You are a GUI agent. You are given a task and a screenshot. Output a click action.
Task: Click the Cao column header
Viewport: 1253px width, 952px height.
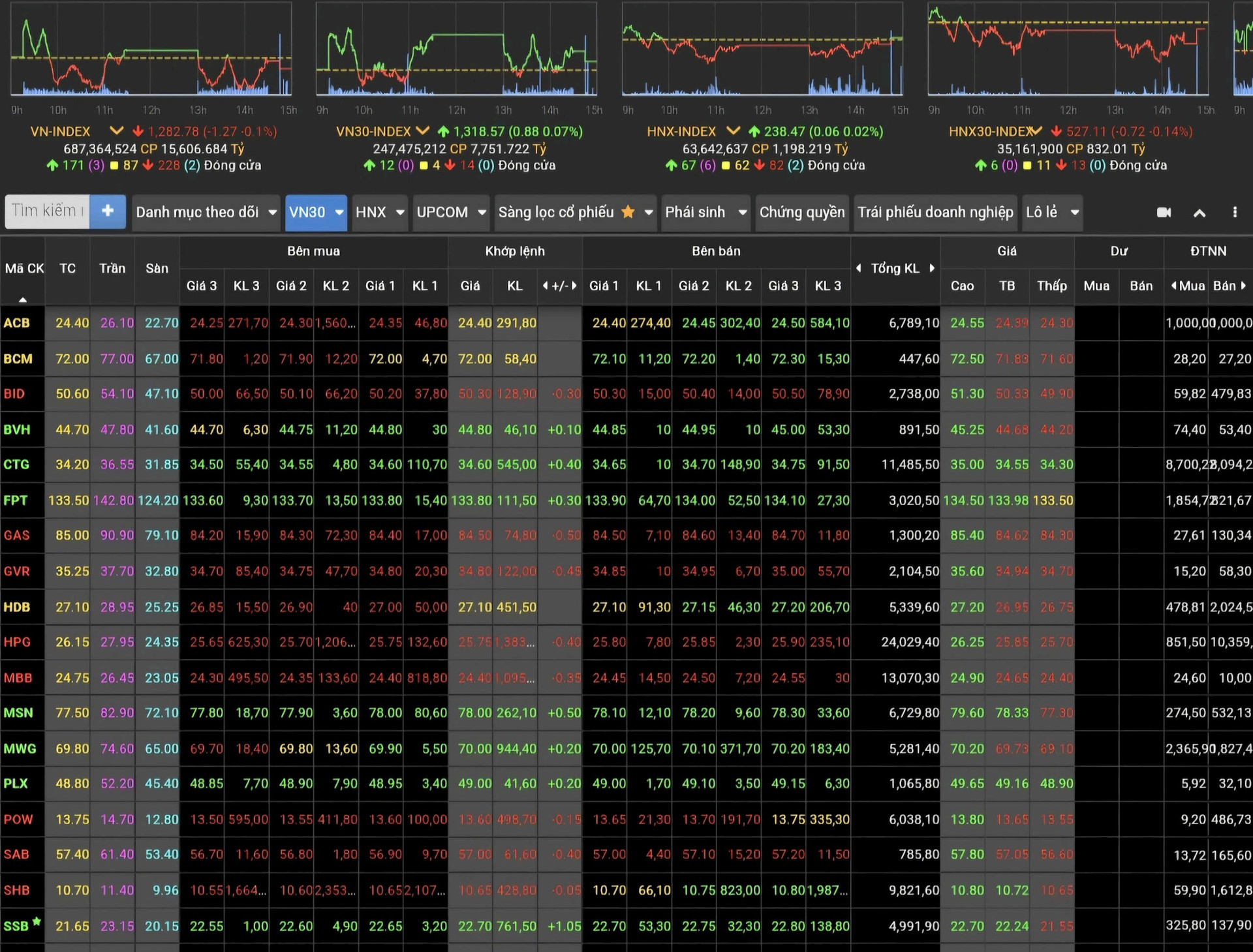click(962, 286)
